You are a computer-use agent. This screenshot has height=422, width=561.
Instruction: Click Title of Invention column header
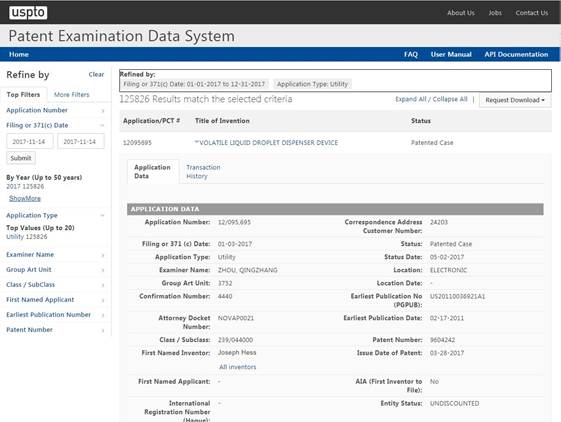tap(222, 121)
